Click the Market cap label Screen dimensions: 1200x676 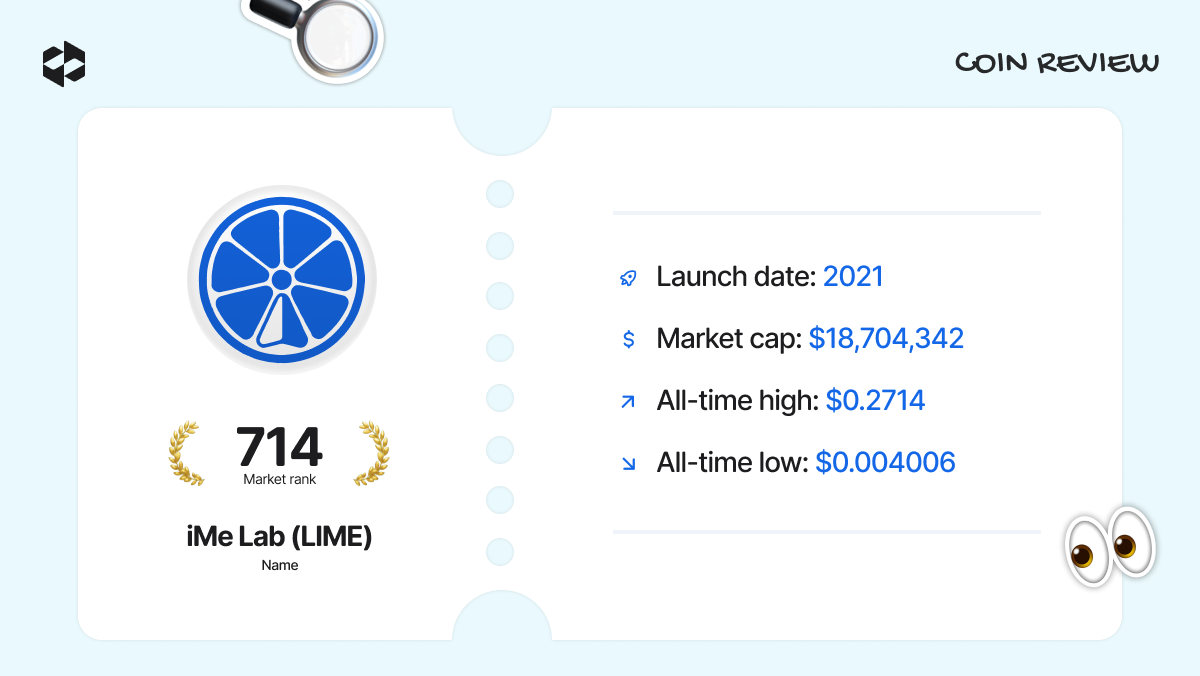(730, 339)
